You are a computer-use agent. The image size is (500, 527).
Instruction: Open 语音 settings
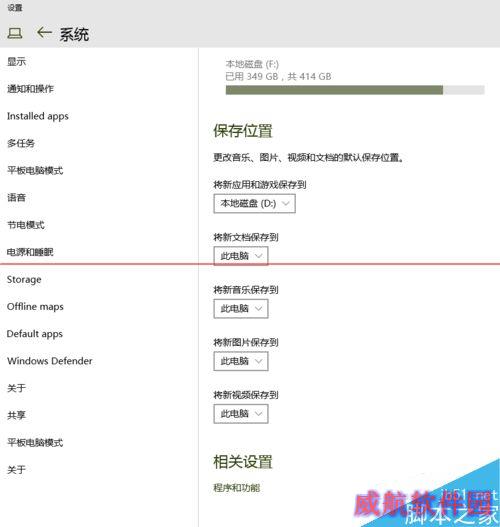(16, 198)
